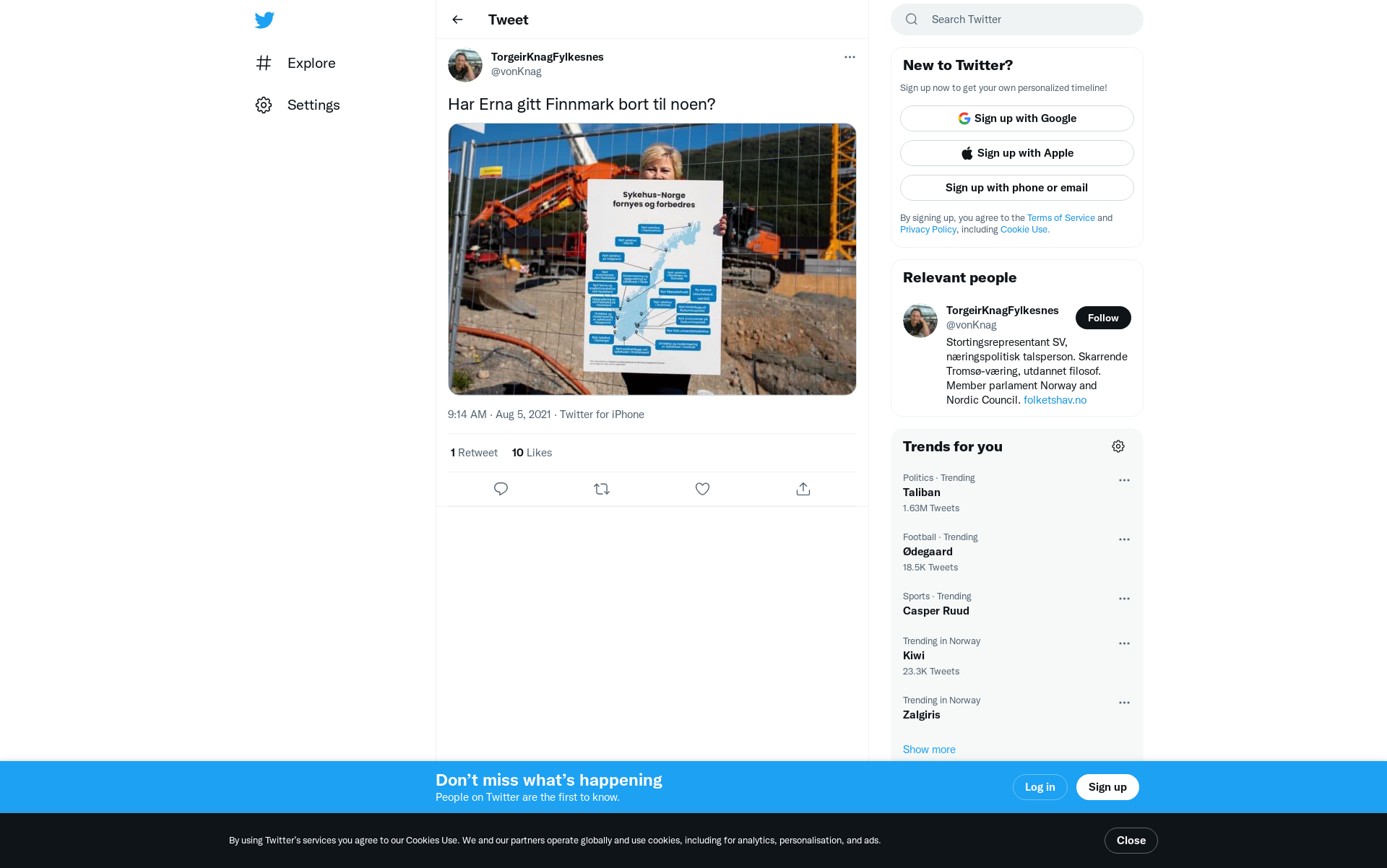Screen dimensions: 1387x868
Task: Open Settings in the sidebar
Action: [x=298, y=105]
